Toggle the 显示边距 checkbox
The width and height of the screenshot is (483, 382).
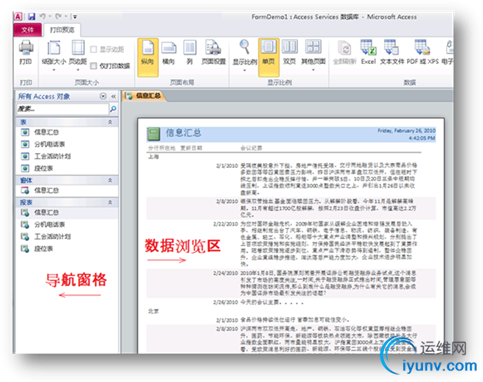point(94,50)
